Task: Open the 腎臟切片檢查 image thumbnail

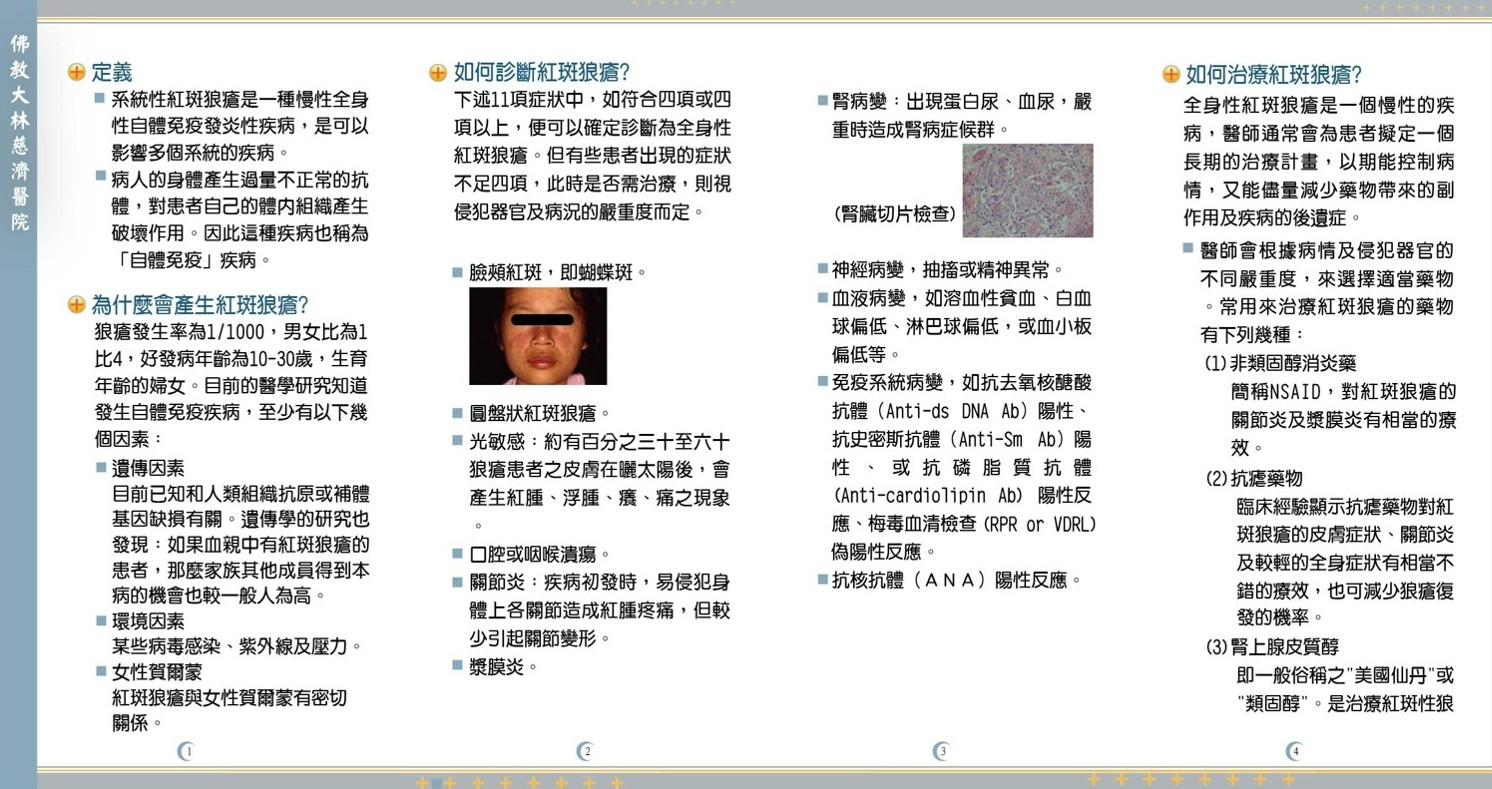Action: [x=1027, y=190]
